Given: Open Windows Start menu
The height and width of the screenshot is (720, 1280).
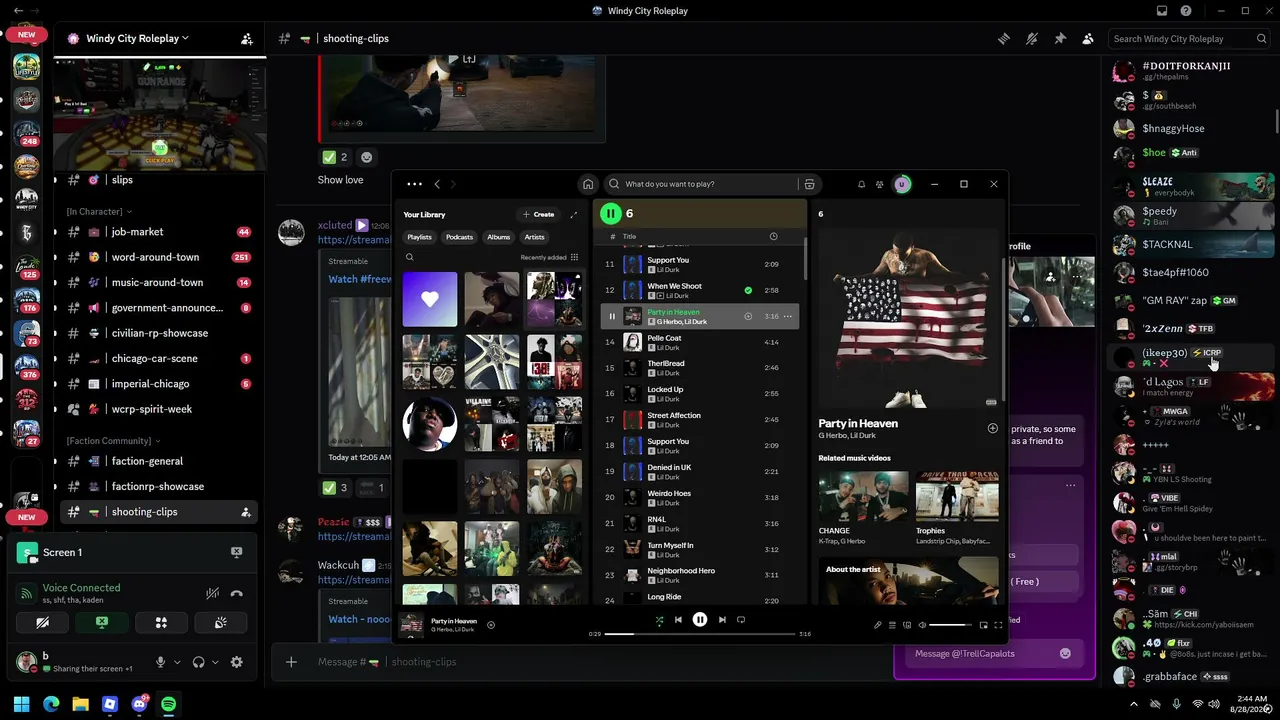Looking at the screenshot, I should [x=22, y=704].
